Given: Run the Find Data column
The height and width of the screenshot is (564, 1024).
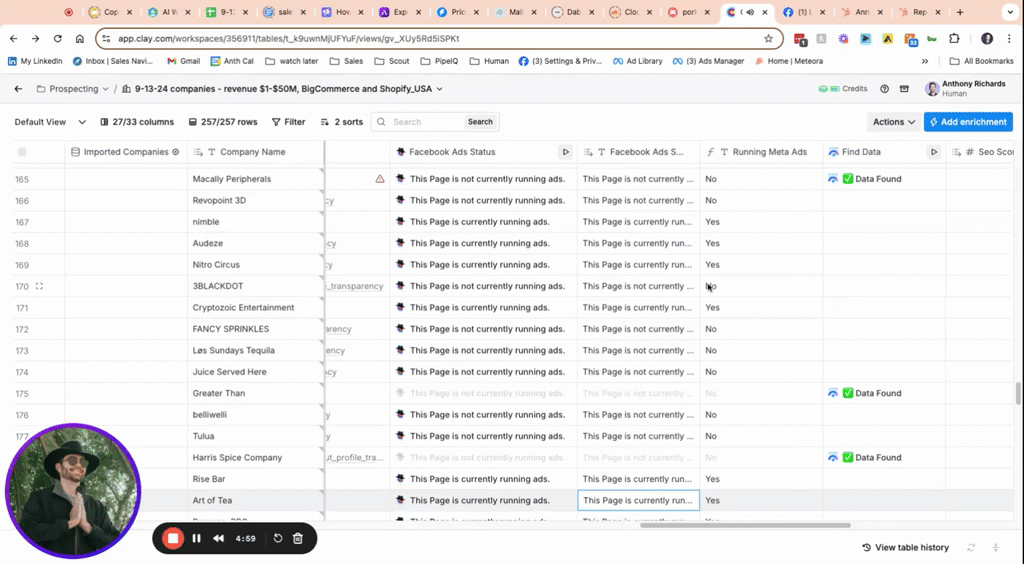Looking at the screenshot, I should point(934,152).
